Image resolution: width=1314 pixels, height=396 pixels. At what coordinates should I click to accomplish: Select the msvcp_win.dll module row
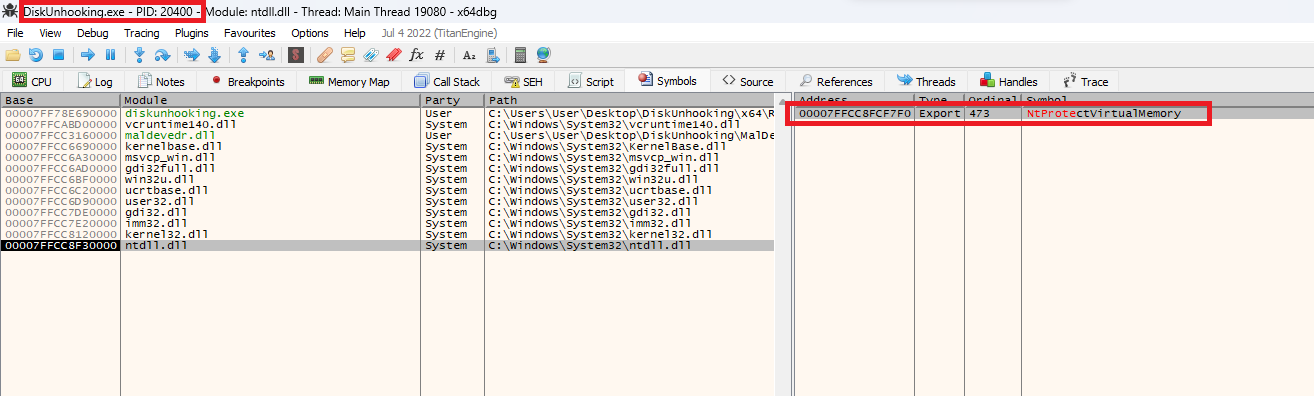coord(387,157)
